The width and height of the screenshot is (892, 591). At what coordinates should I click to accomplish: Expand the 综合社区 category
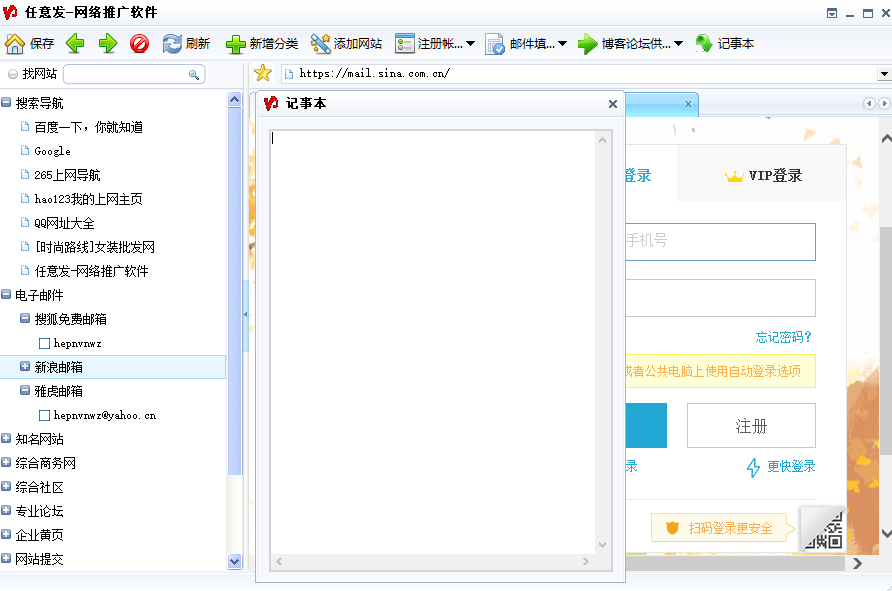[6, 486]
